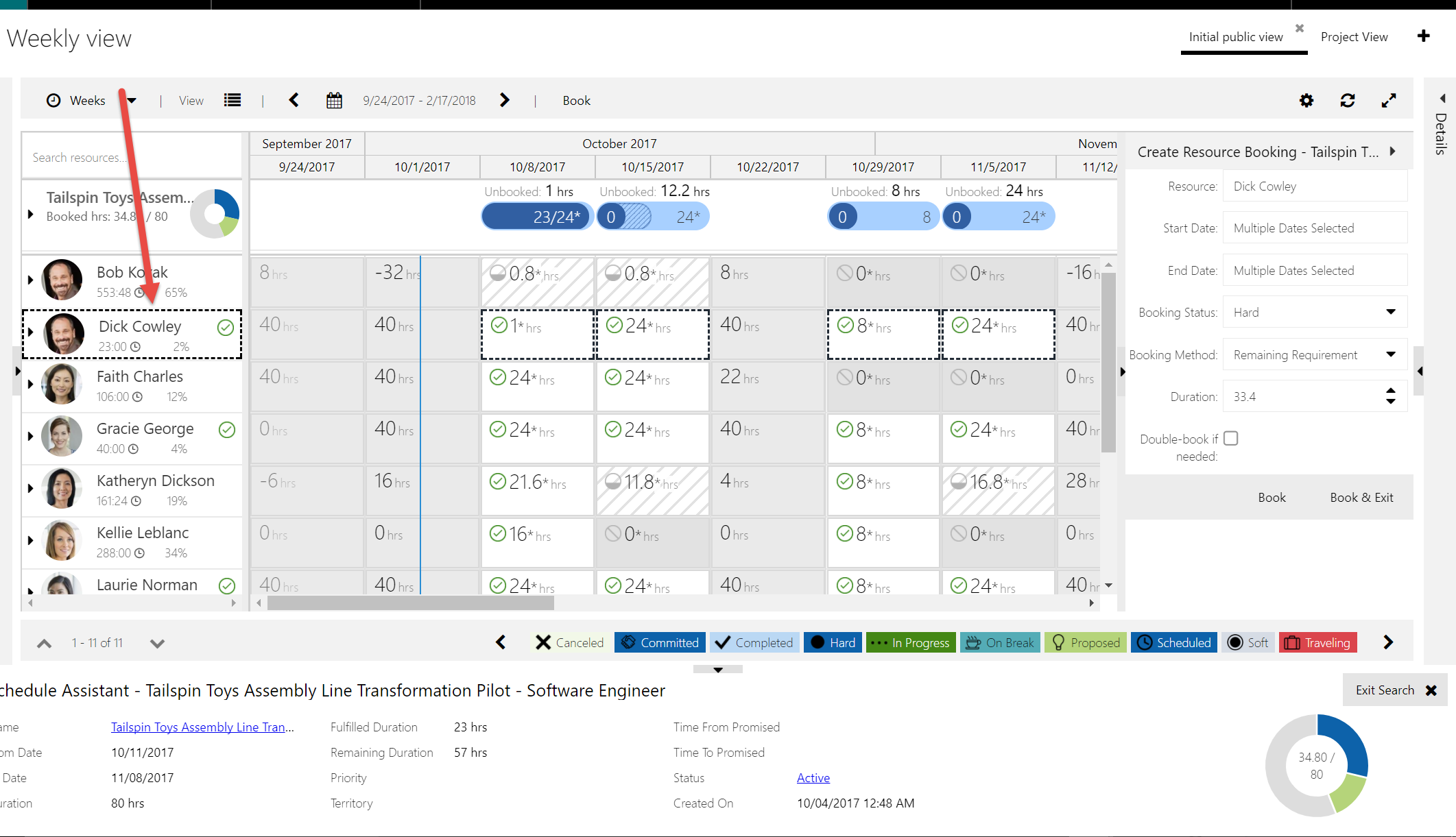This screenshot has width=1456, height=837.
Task: Close the Initial public view tab
Action: click(x=1299, y=28)
